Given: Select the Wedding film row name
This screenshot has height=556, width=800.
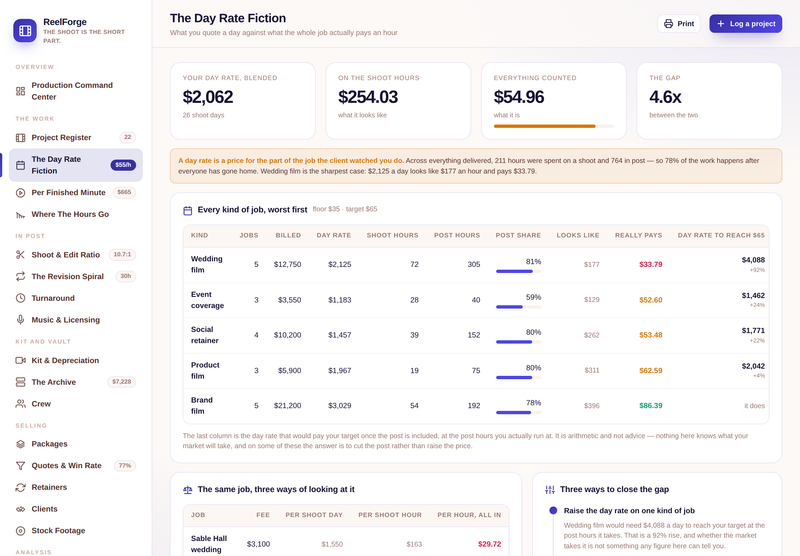Looking at the screenshot, I should [207, 264].
